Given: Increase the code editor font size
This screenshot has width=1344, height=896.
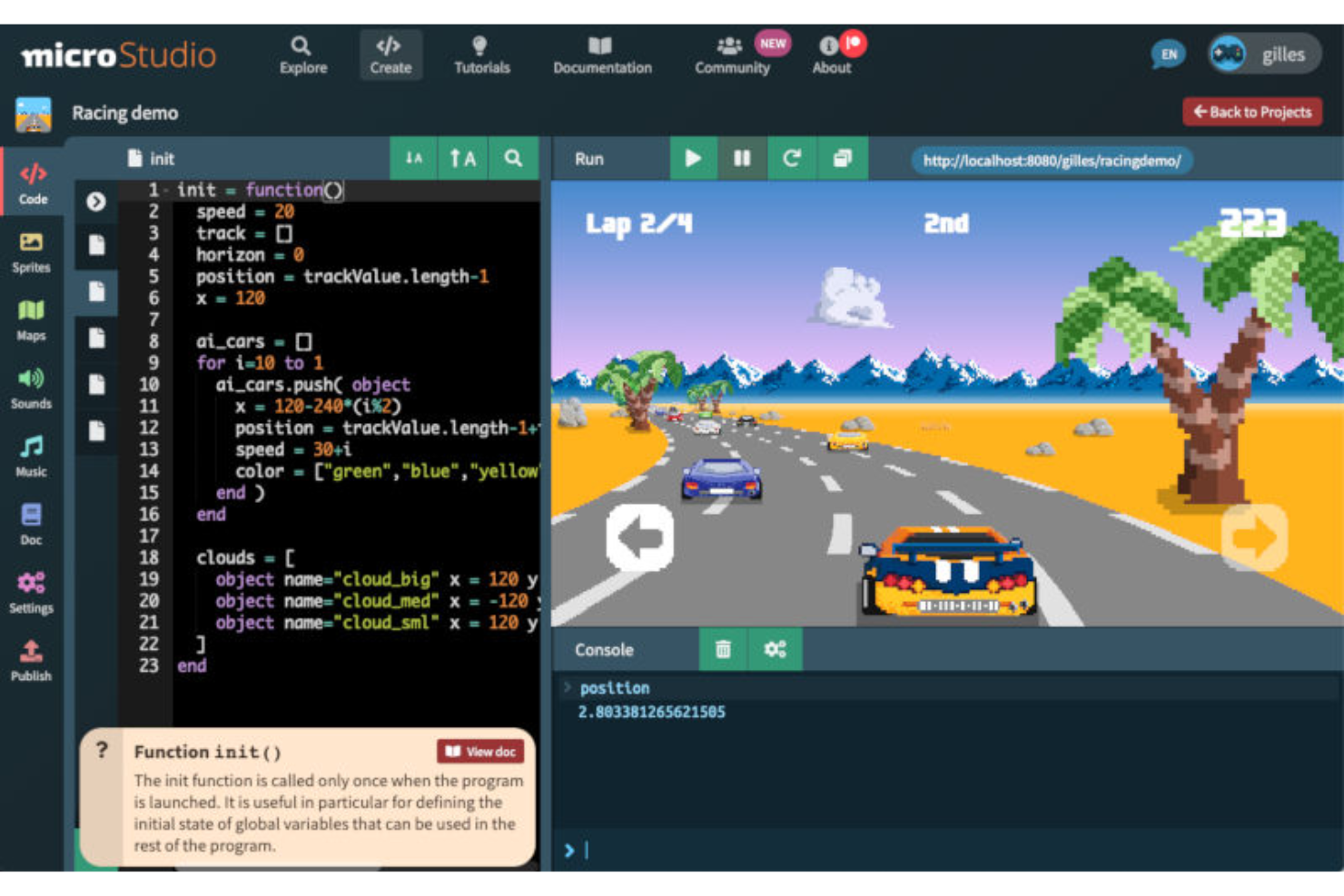Looking at the screenshot, I should [x=463, y=158].
